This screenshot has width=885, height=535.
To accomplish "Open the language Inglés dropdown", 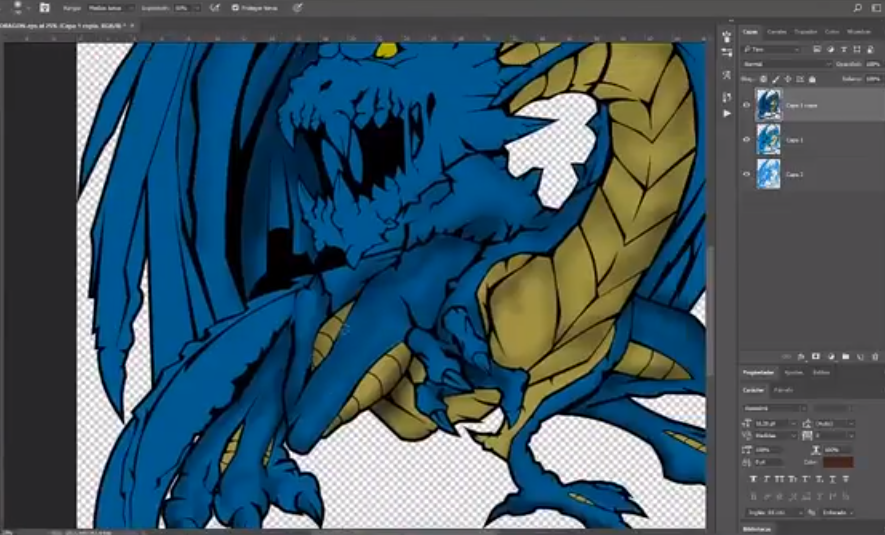I will click(773, 512).
